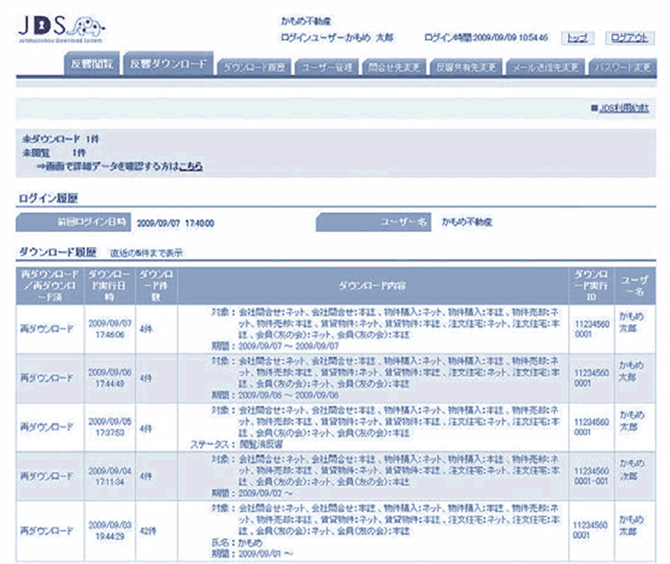This screenshot has width=670, height=564.
Task: Open the 反響閲覧 tab
Action: pyautogui.click(x=92, y=66)
